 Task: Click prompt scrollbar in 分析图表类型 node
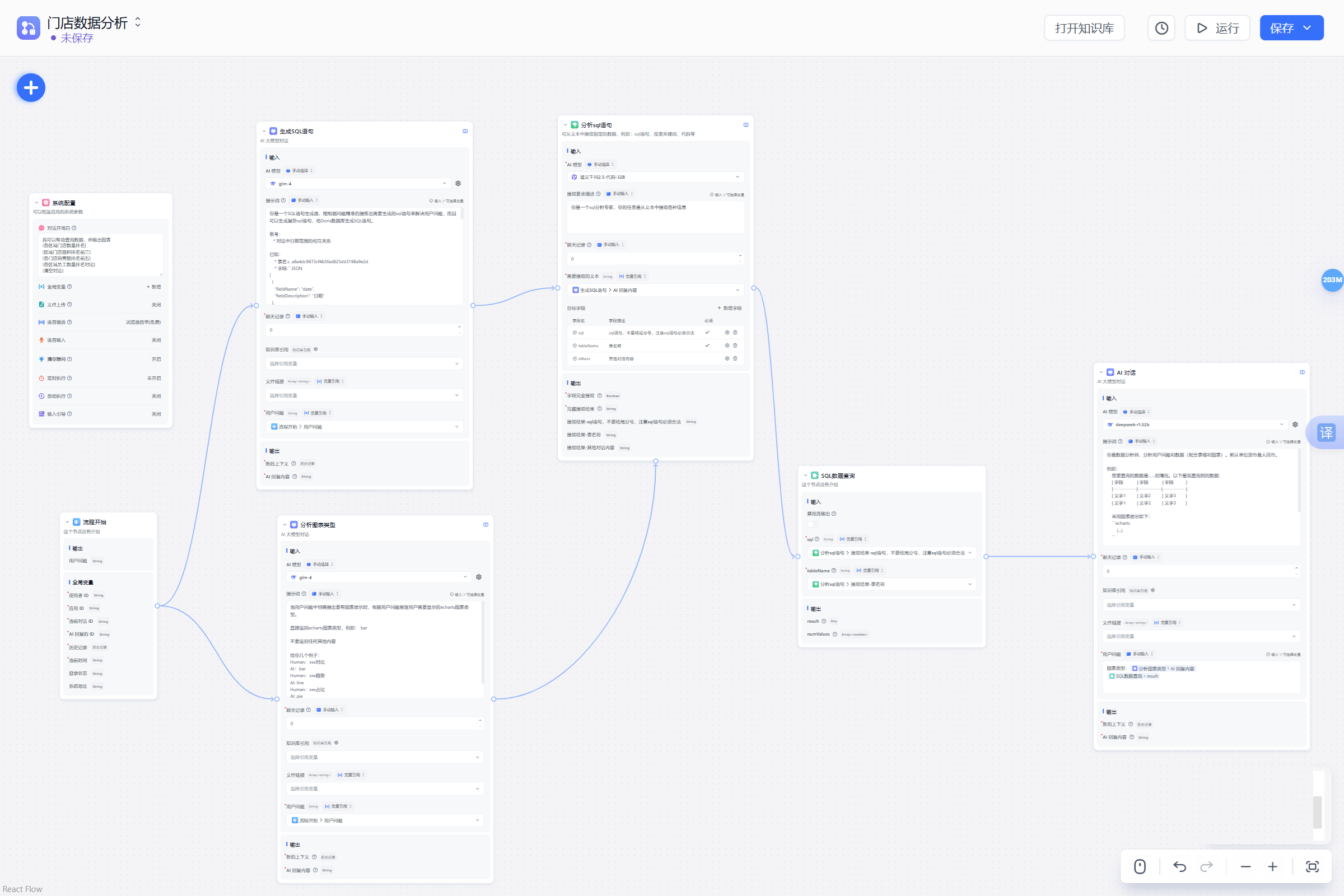click(483, 643)
